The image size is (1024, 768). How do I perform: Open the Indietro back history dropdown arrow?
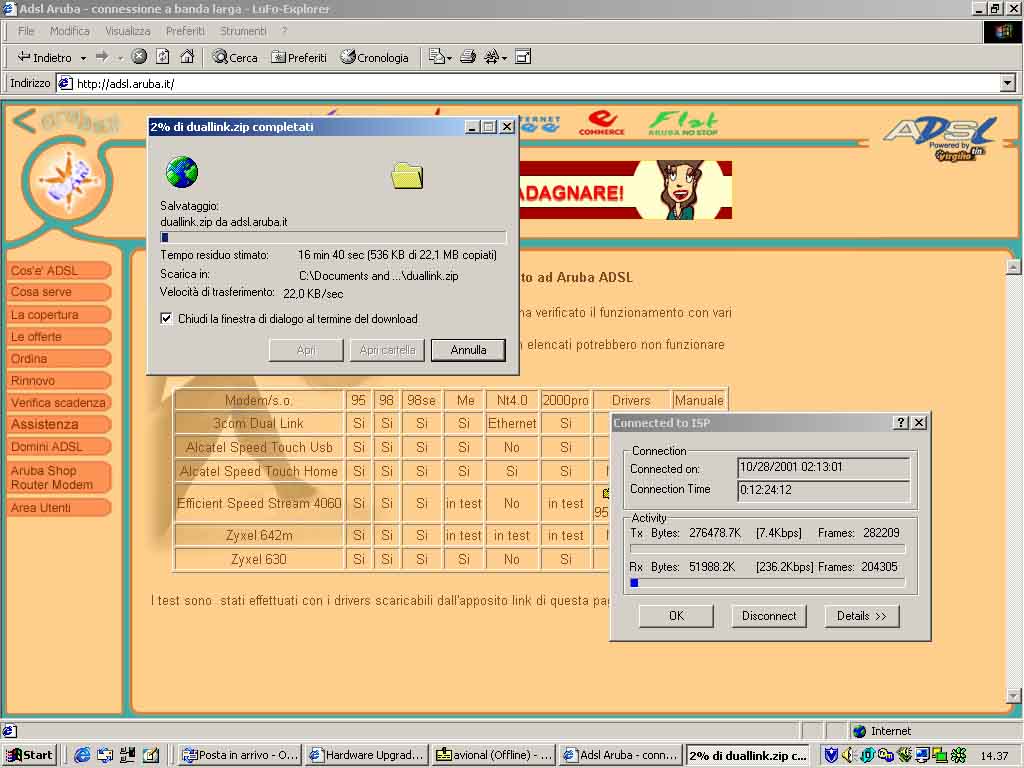click(83, 58)
